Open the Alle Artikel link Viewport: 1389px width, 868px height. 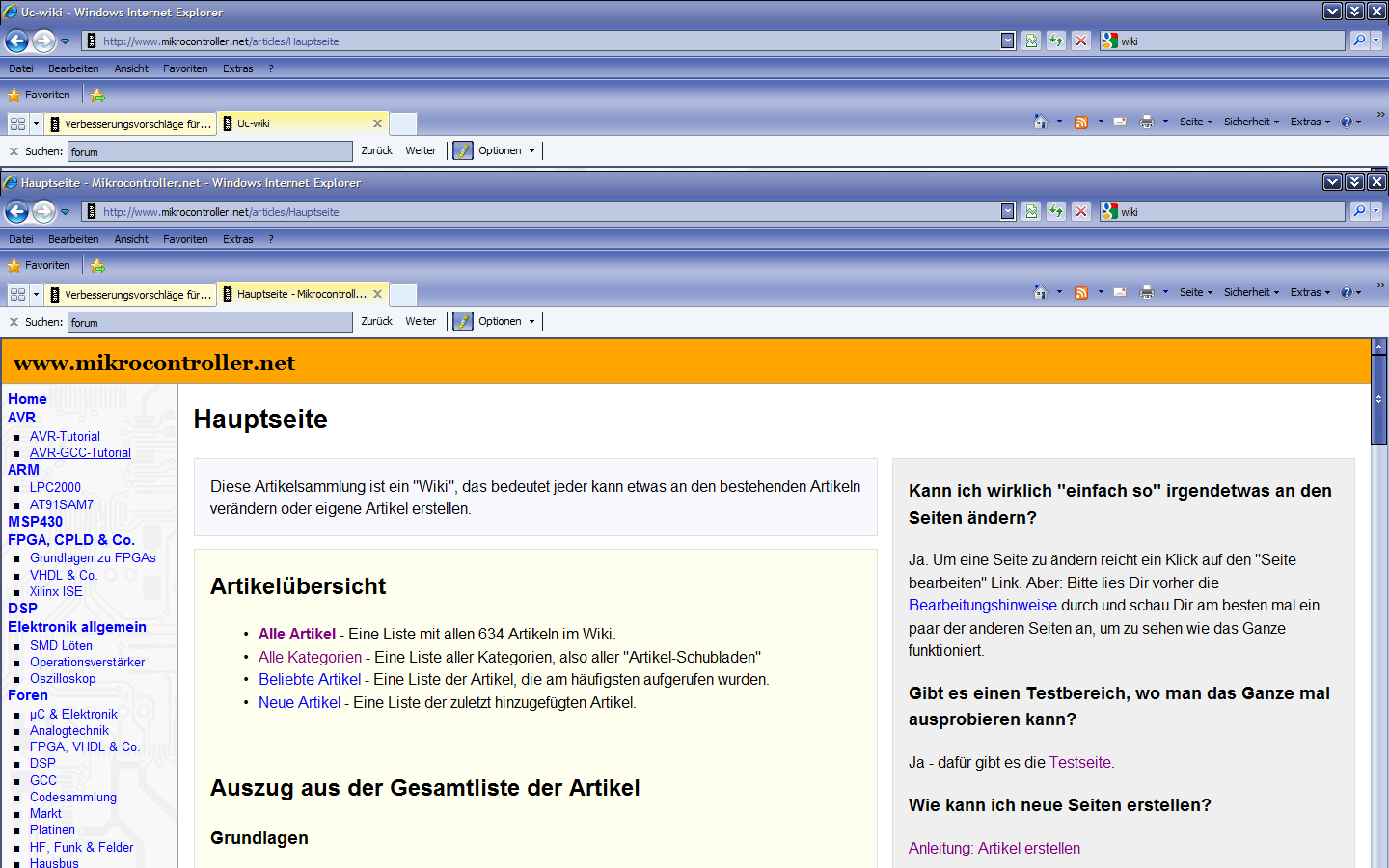pyautogui.click(x=297, y=634)
